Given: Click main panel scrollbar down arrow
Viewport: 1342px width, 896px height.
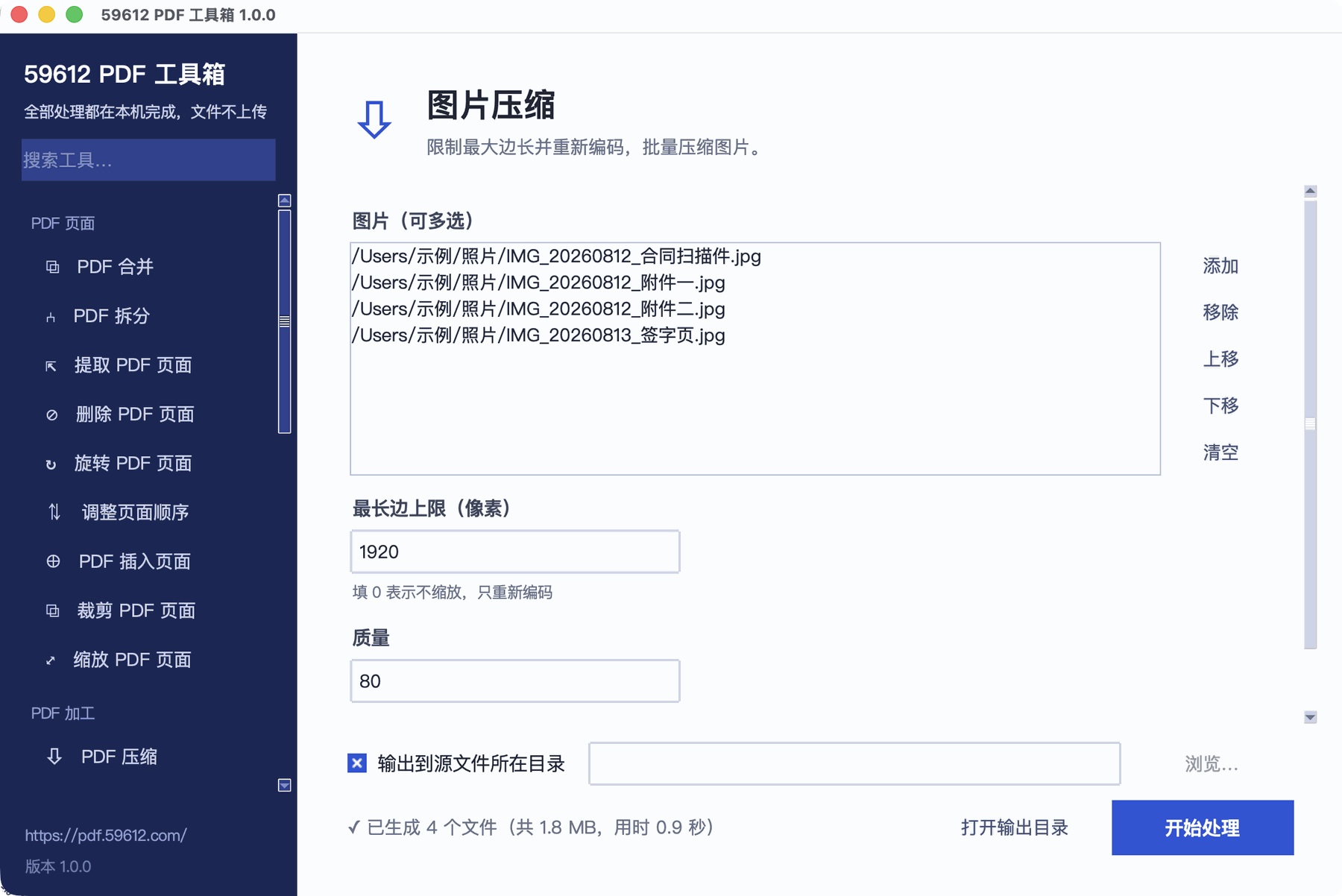Looking at the screenshot, I should click(x=1310, y=717).
